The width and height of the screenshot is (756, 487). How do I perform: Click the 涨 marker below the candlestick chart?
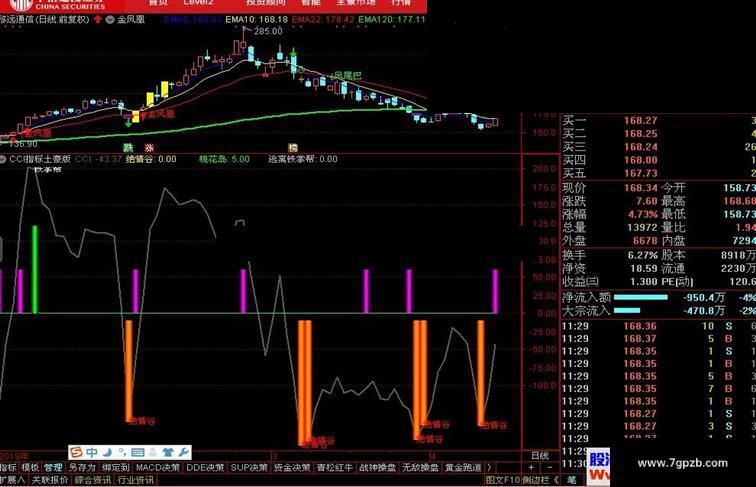pos(149,148)
